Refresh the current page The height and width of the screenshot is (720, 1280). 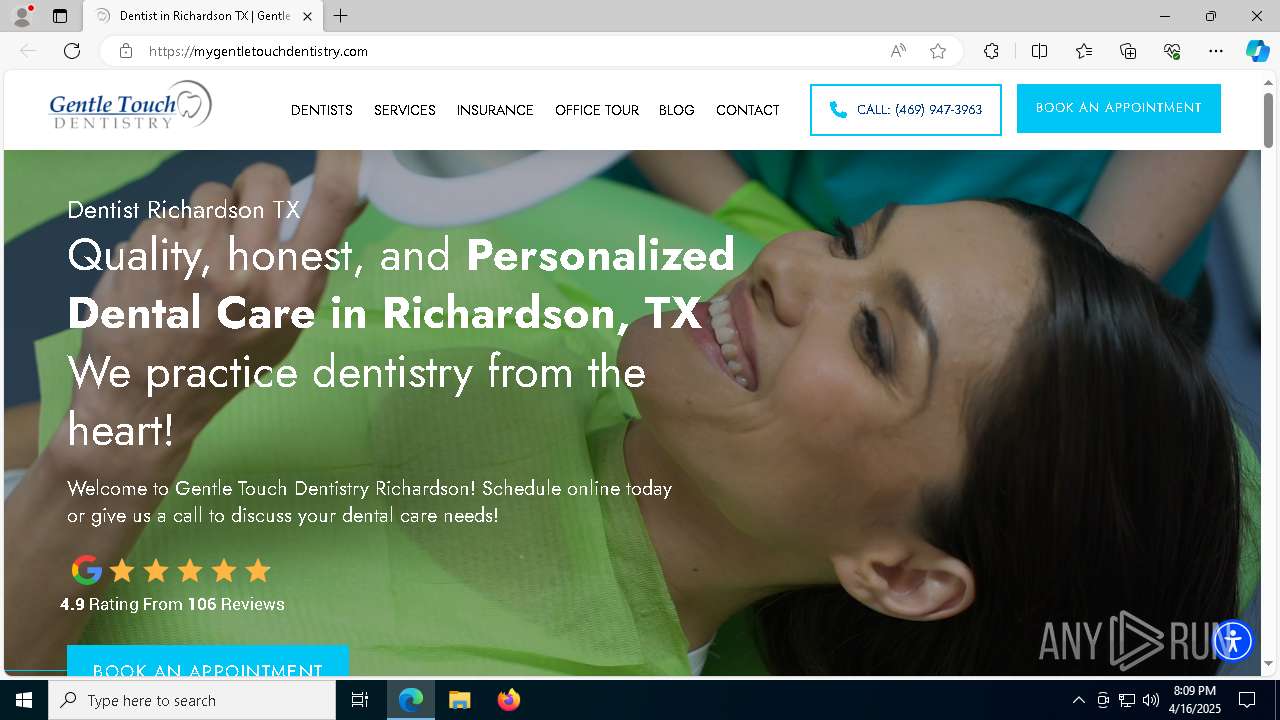pyautogui.click(x=72, y=51)
